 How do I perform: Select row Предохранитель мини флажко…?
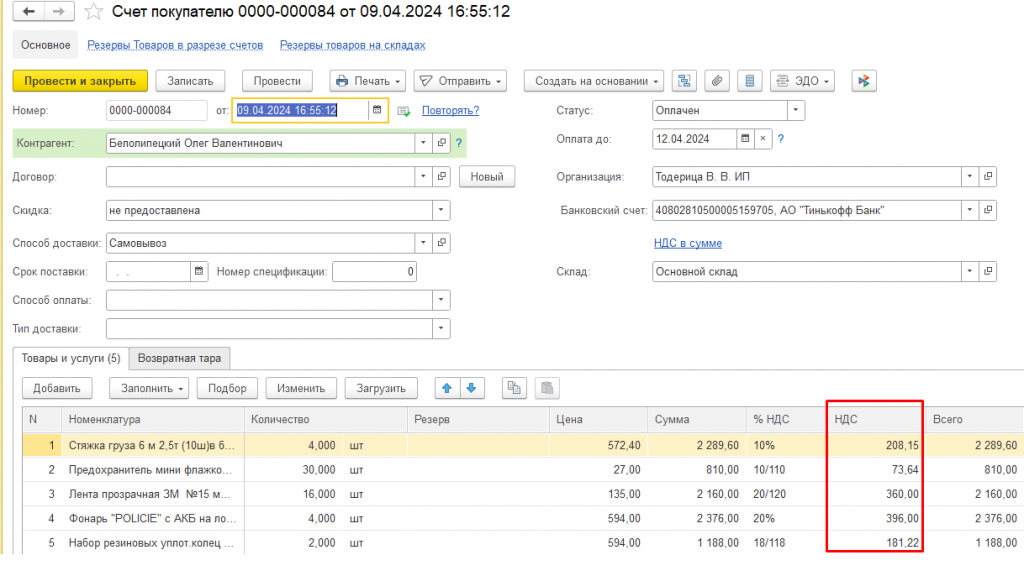[523, 470]
